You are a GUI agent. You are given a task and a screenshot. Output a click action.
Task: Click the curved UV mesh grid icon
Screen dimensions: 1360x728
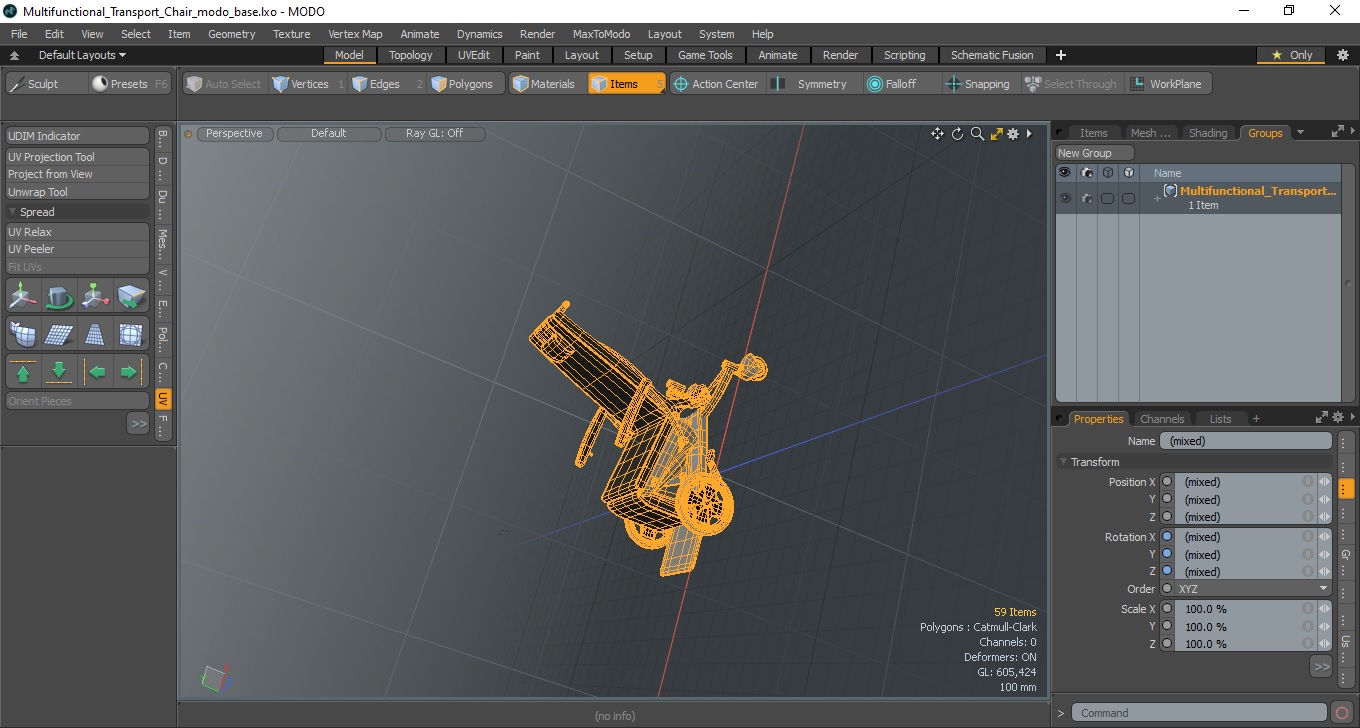coord(23,334)
